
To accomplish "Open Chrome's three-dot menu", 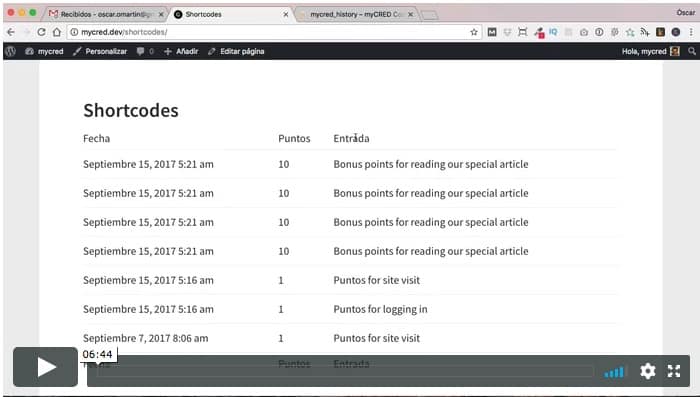I will [x=691, y=32].
